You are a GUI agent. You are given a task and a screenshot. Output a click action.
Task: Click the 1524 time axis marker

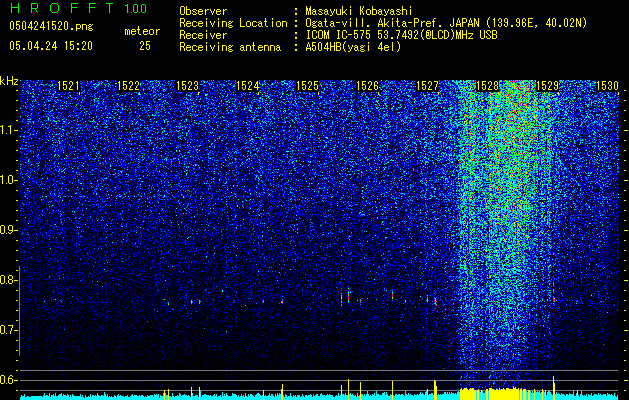coord(248,86)
